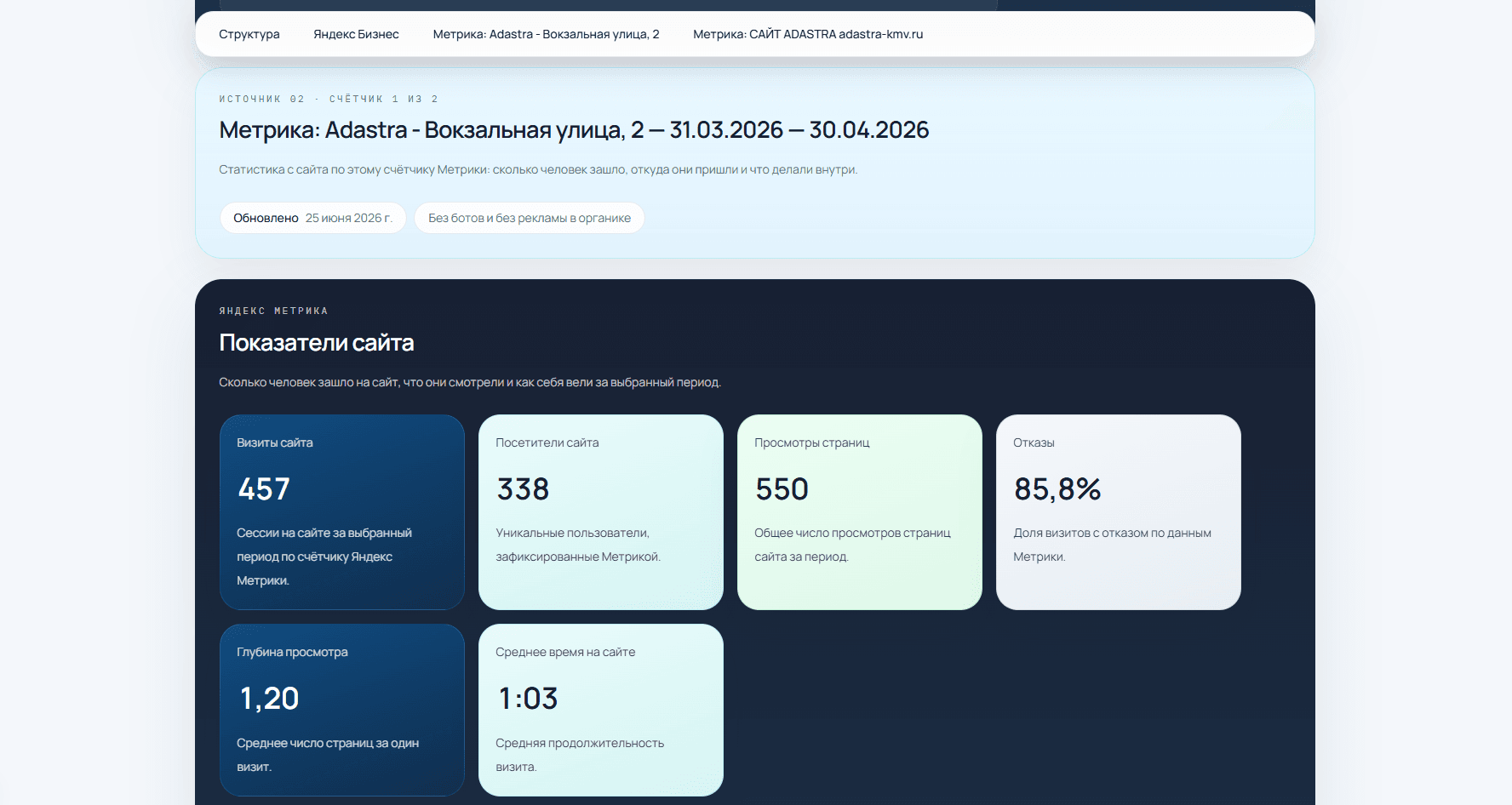Click the text Средняя продолжительность визита
Image resolution: width=1512 pixels, height=805 pixels.
[580, 755]
